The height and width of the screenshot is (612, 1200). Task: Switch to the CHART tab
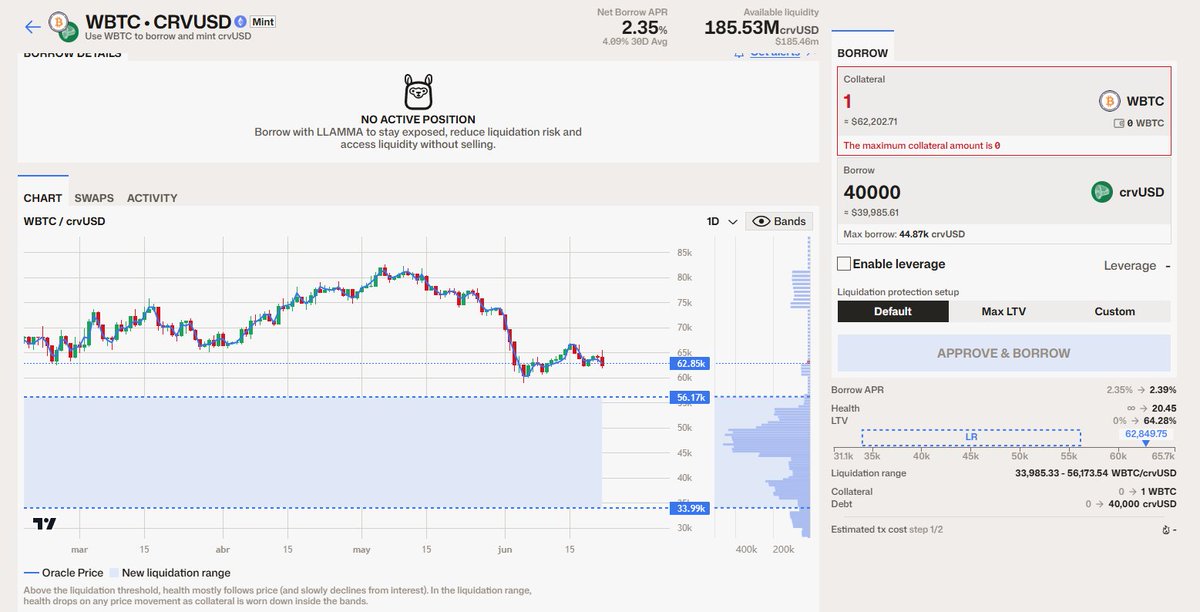point(43,198)
